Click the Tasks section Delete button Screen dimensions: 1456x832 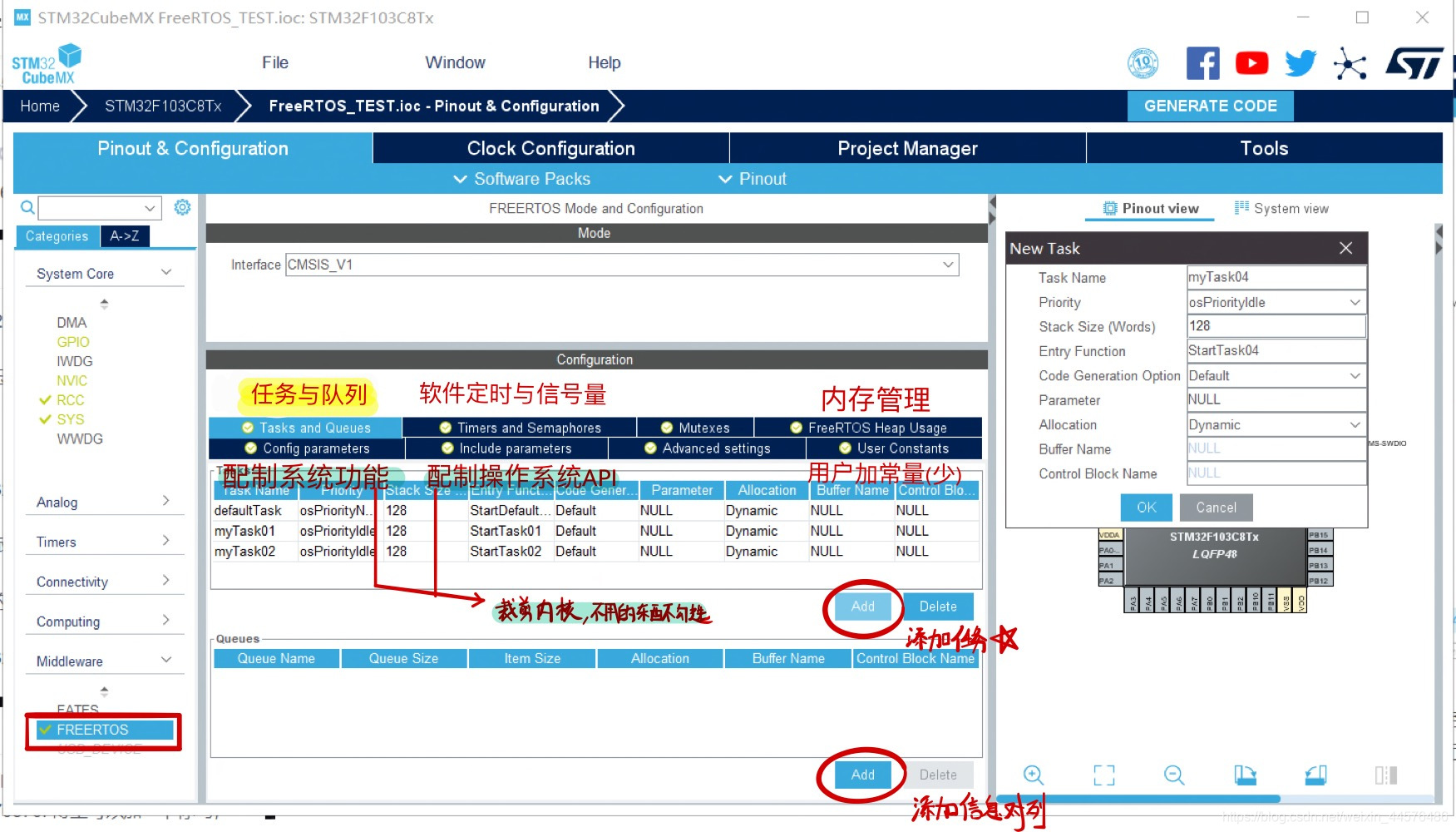tap(938, 607)
